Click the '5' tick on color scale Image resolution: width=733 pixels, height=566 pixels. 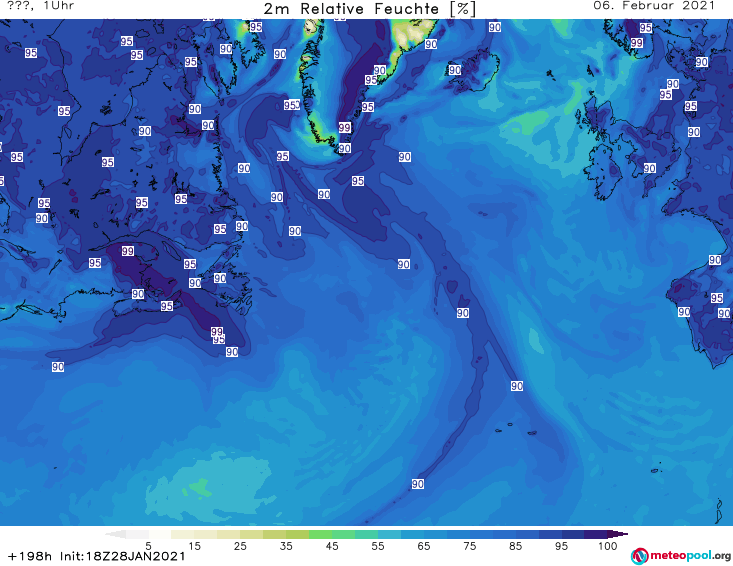tap(148, 545)
